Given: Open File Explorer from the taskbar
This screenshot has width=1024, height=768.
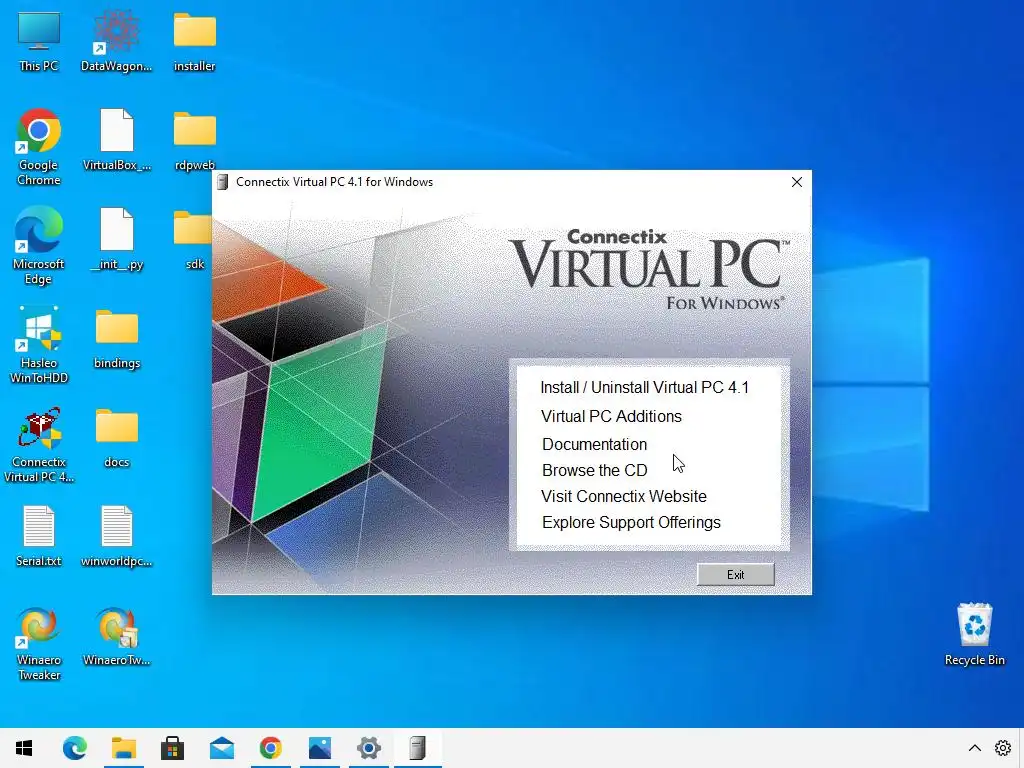Looking at the screenshot, I should pyautogui.click(x=123, y=748).
